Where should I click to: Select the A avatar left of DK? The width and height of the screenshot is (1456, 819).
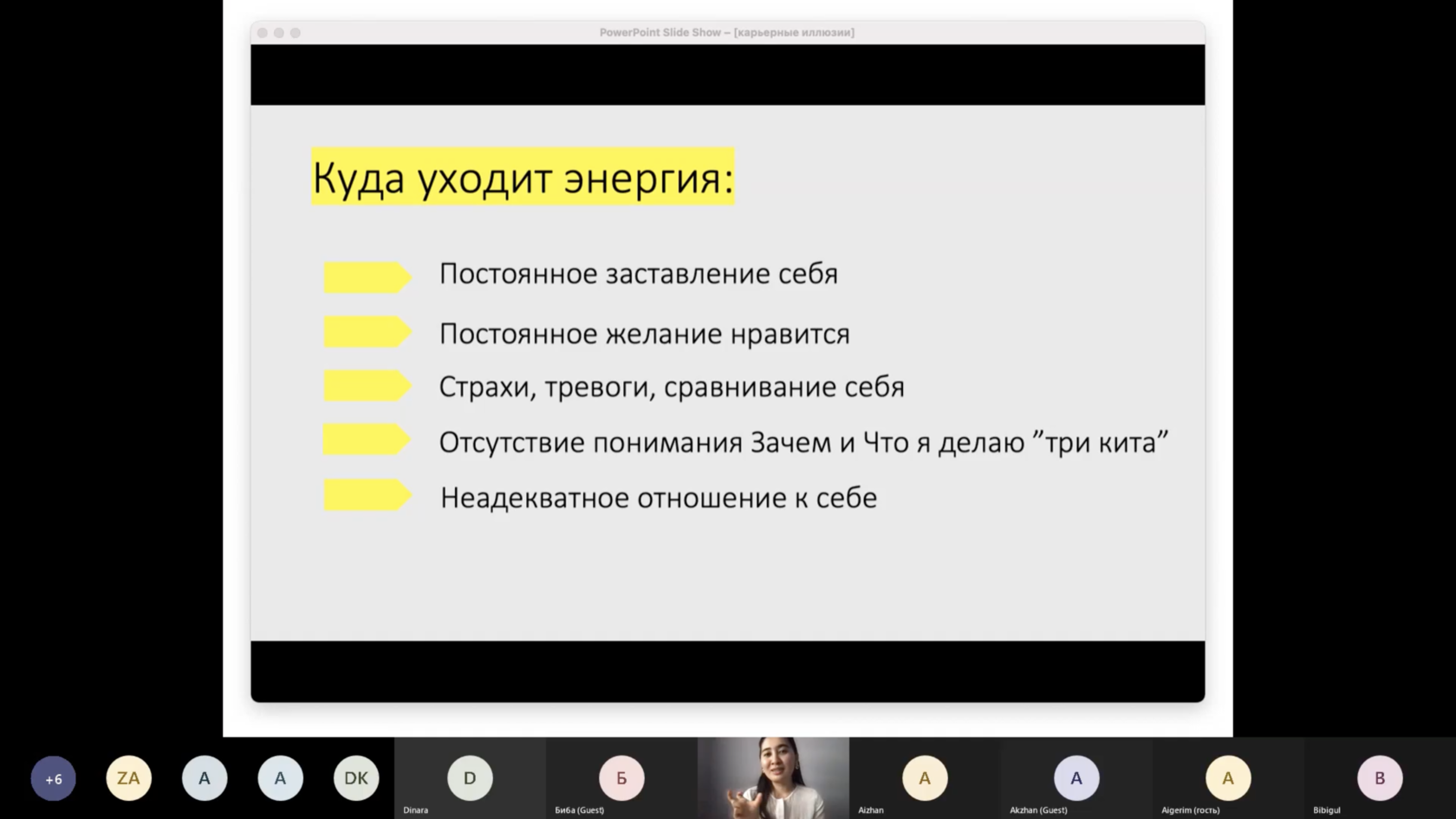280,778
